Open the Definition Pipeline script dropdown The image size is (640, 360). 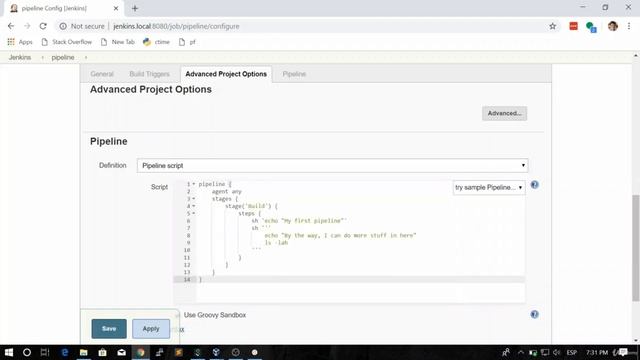(332, 166)
